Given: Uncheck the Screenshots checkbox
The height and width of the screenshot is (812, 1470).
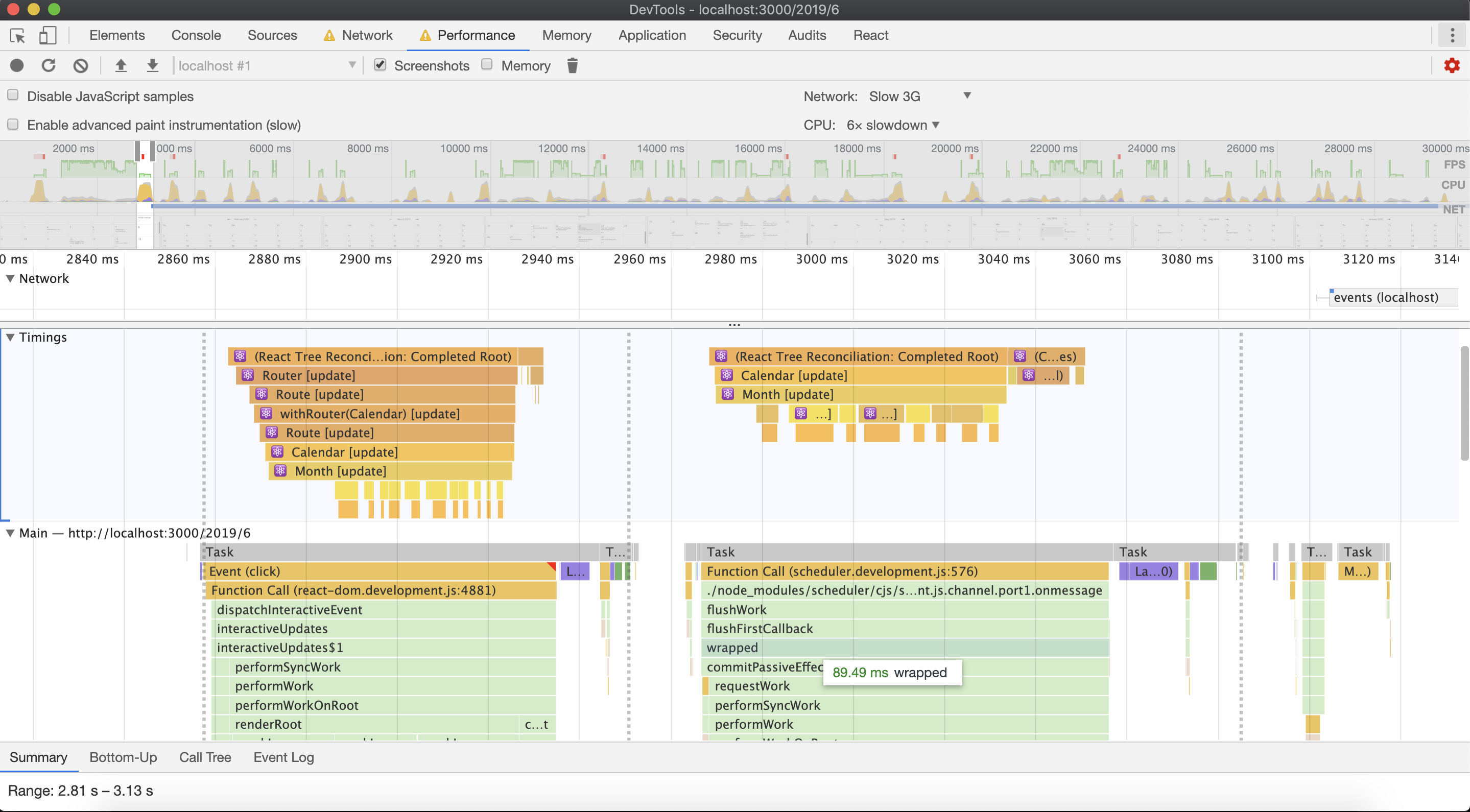Looking at the screenshot, I should click(380, 64).
